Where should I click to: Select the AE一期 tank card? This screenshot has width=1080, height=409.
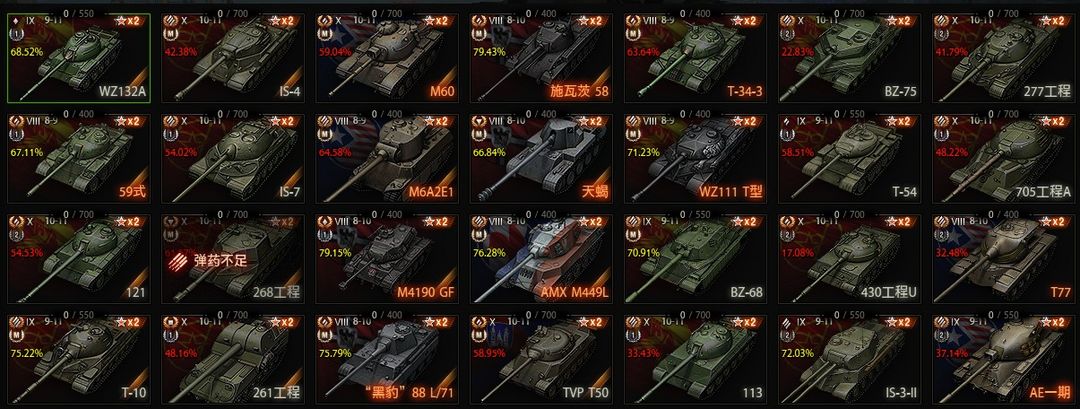(1004, 359)
